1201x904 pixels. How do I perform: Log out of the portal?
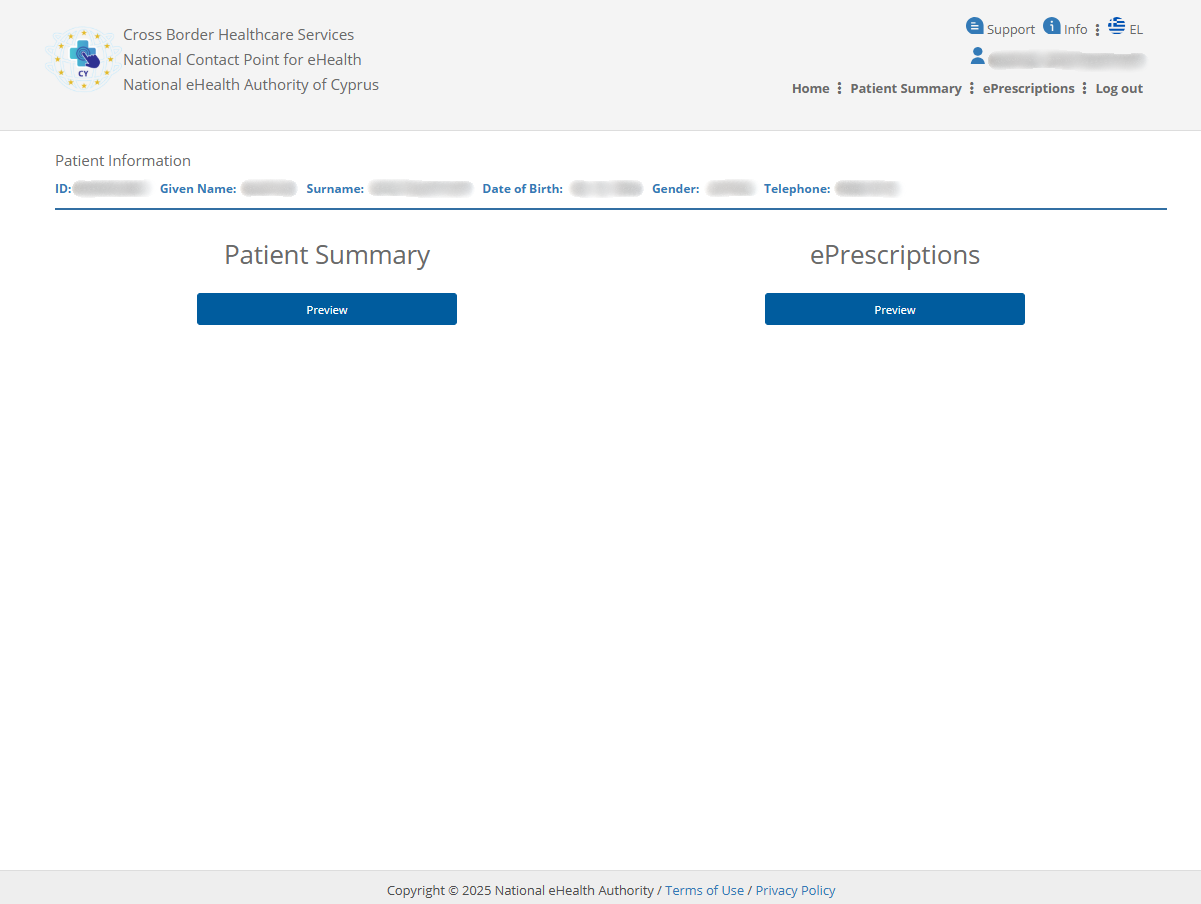click(1118, 88)
